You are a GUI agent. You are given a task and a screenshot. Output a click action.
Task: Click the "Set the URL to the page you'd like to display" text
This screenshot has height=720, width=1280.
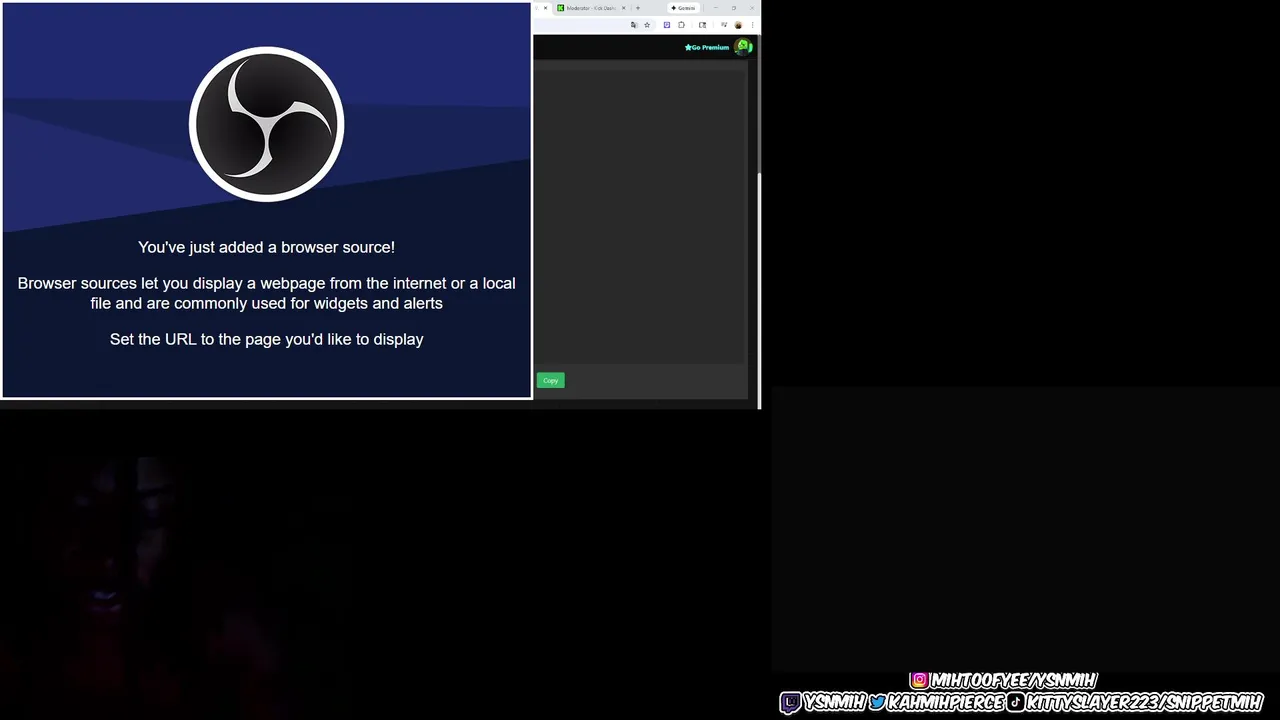[266, 339]
